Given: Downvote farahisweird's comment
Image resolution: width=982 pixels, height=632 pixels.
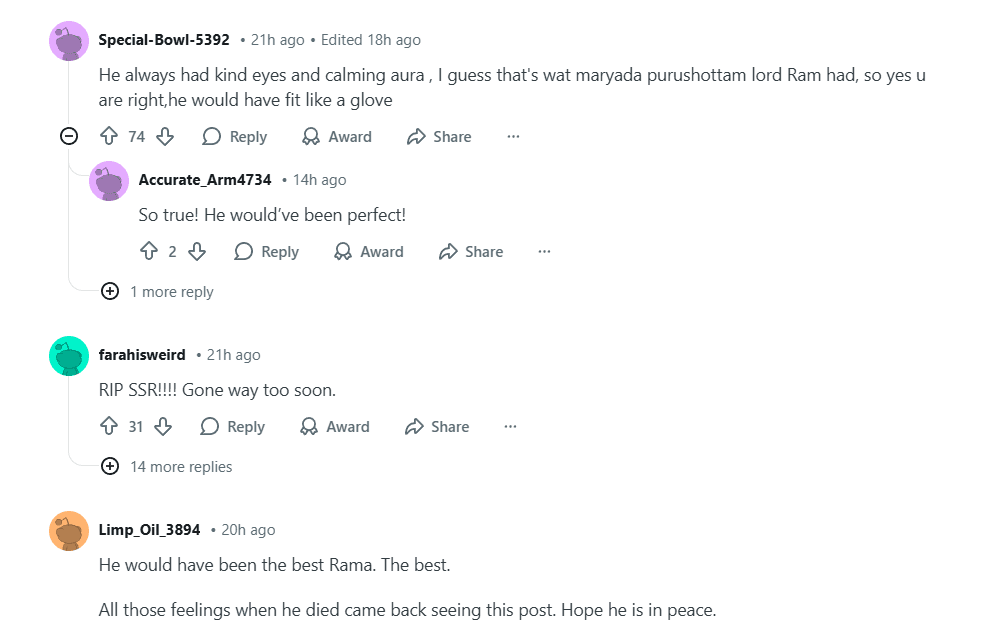Looking at the screenshot, I should coord(164,427).
